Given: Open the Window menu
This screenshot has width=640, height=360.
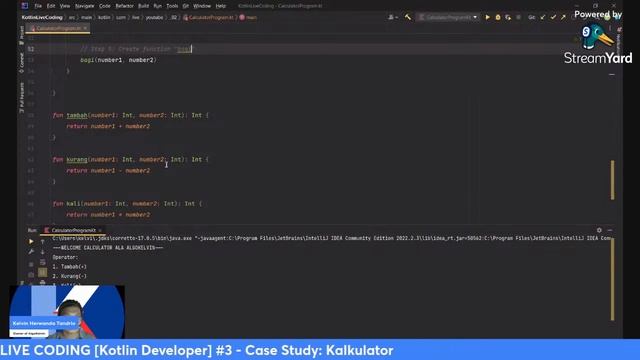Looking at the screenshot, I should (x=202, y=6).
